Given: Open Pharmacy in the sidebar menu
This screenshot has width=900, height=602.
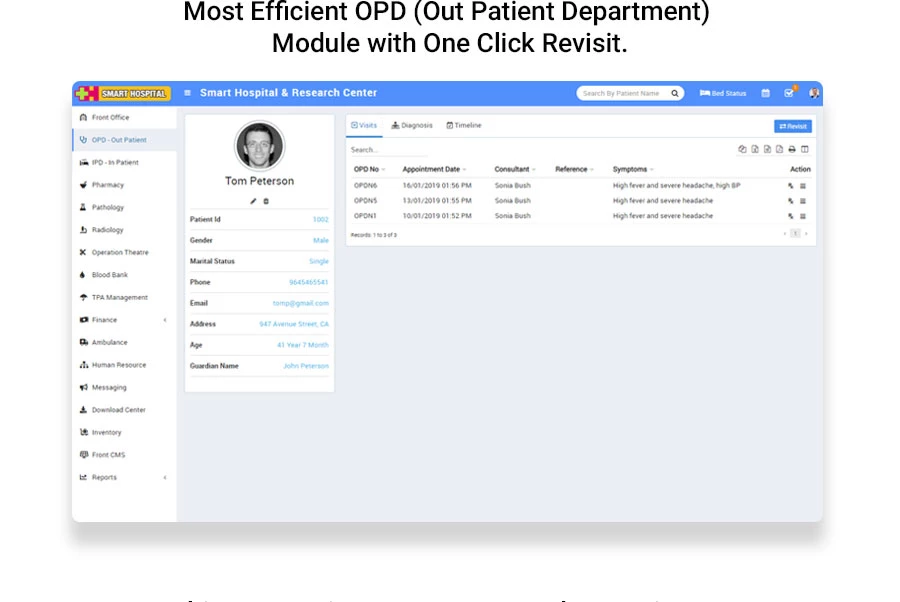Looking at the screenshot, I should [x=107, y=185].
